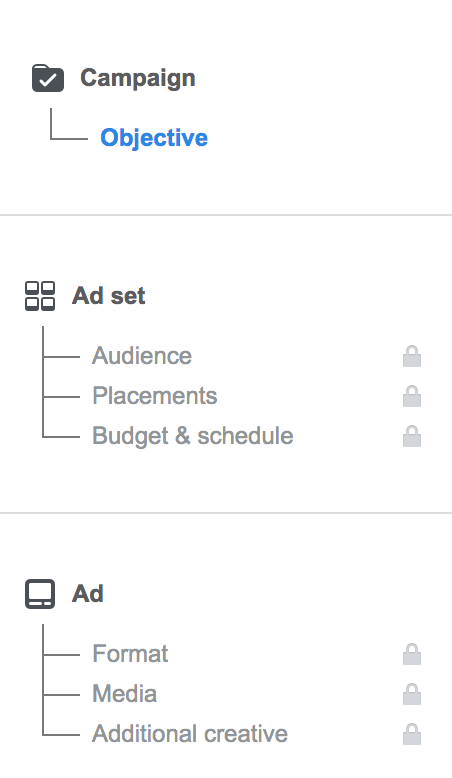Open the Objective step
This screenshot has width=452, height=778.
pyautogui.click(x=154, y=138)
